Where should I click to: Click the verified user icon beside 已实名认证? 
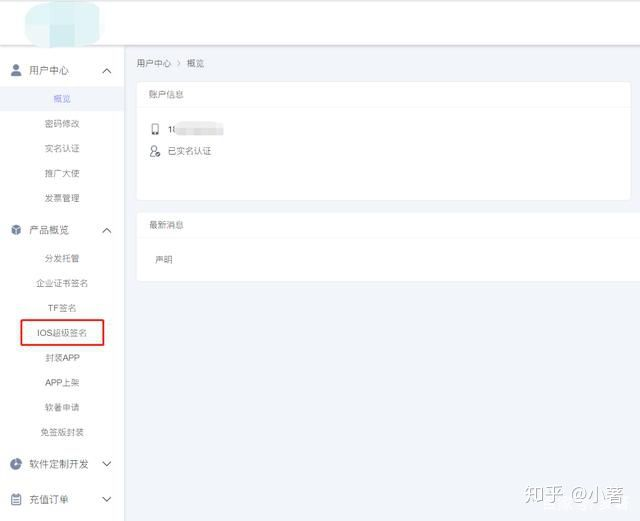tap(155, 151)
